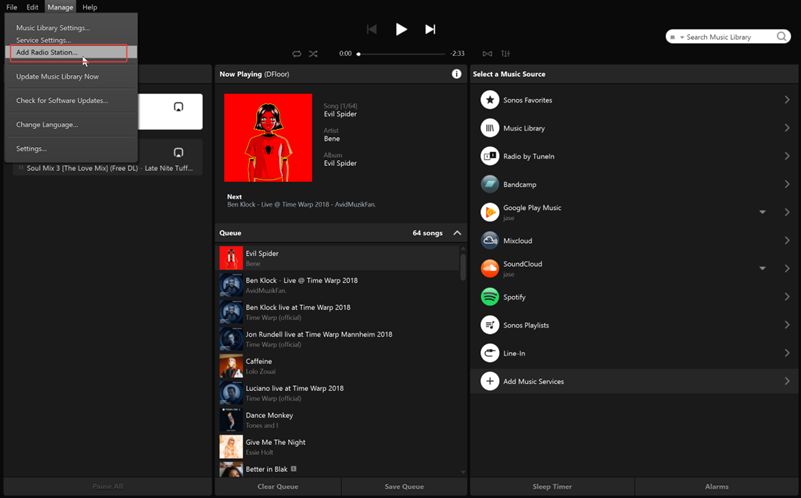Click the Spotify icon

coord(489,296)
